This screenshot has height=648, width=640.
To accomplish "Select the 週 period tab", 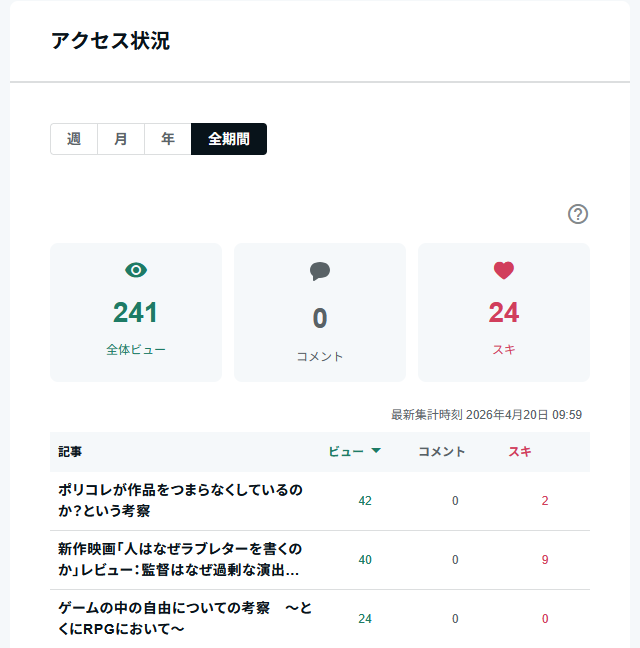I will (x=74, y=139).
